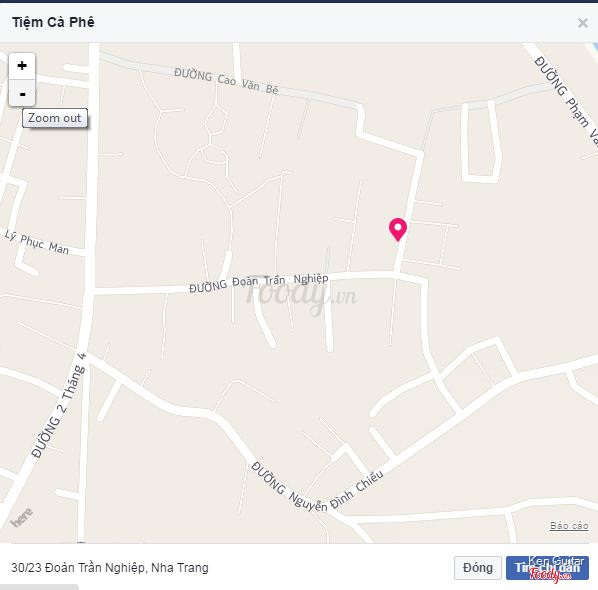Click the Đóng button
The height and width of the screenshot is (590, 598).
[477, 567]
